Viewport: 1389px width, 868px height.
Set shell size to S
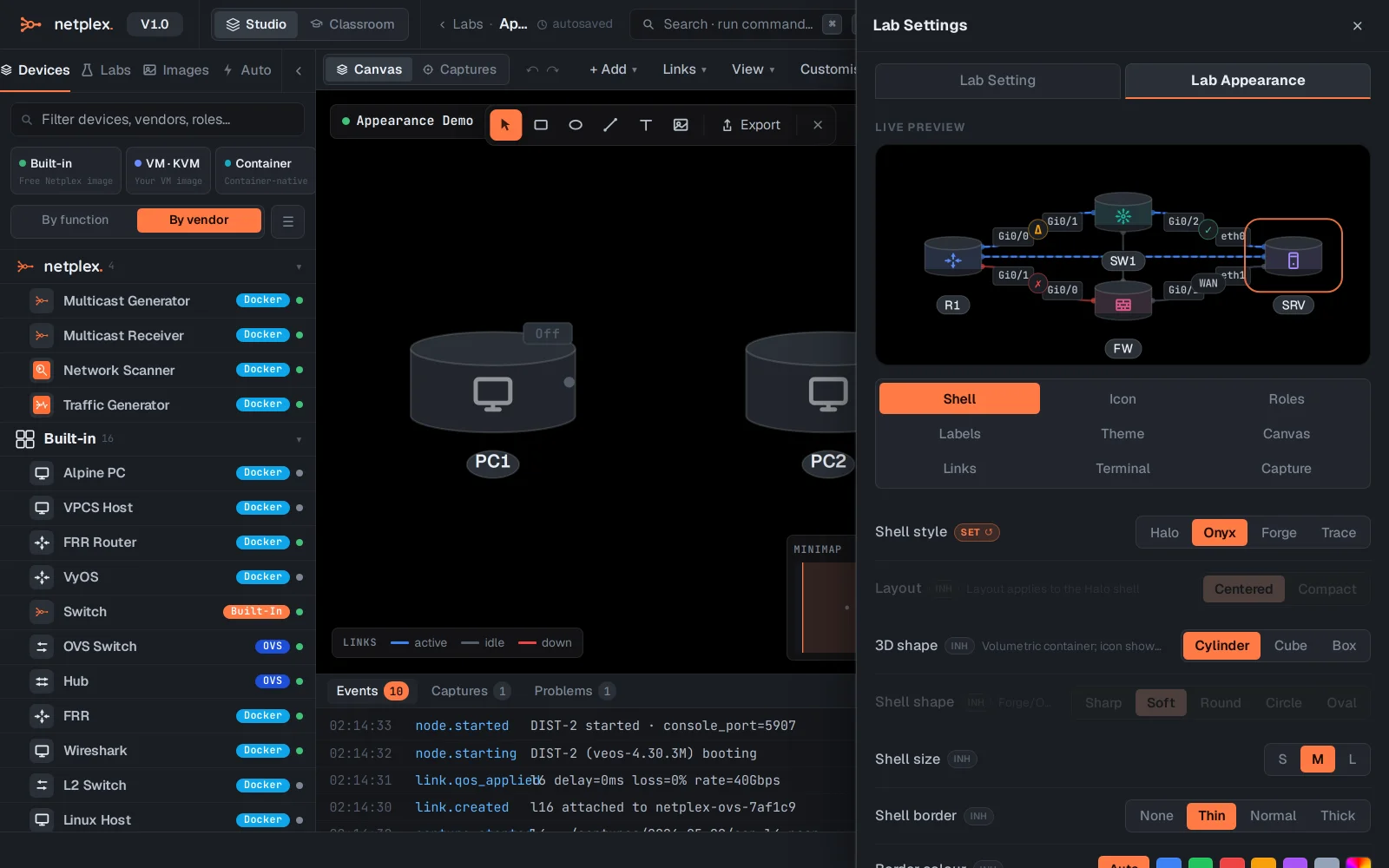tap(1282, 759)
